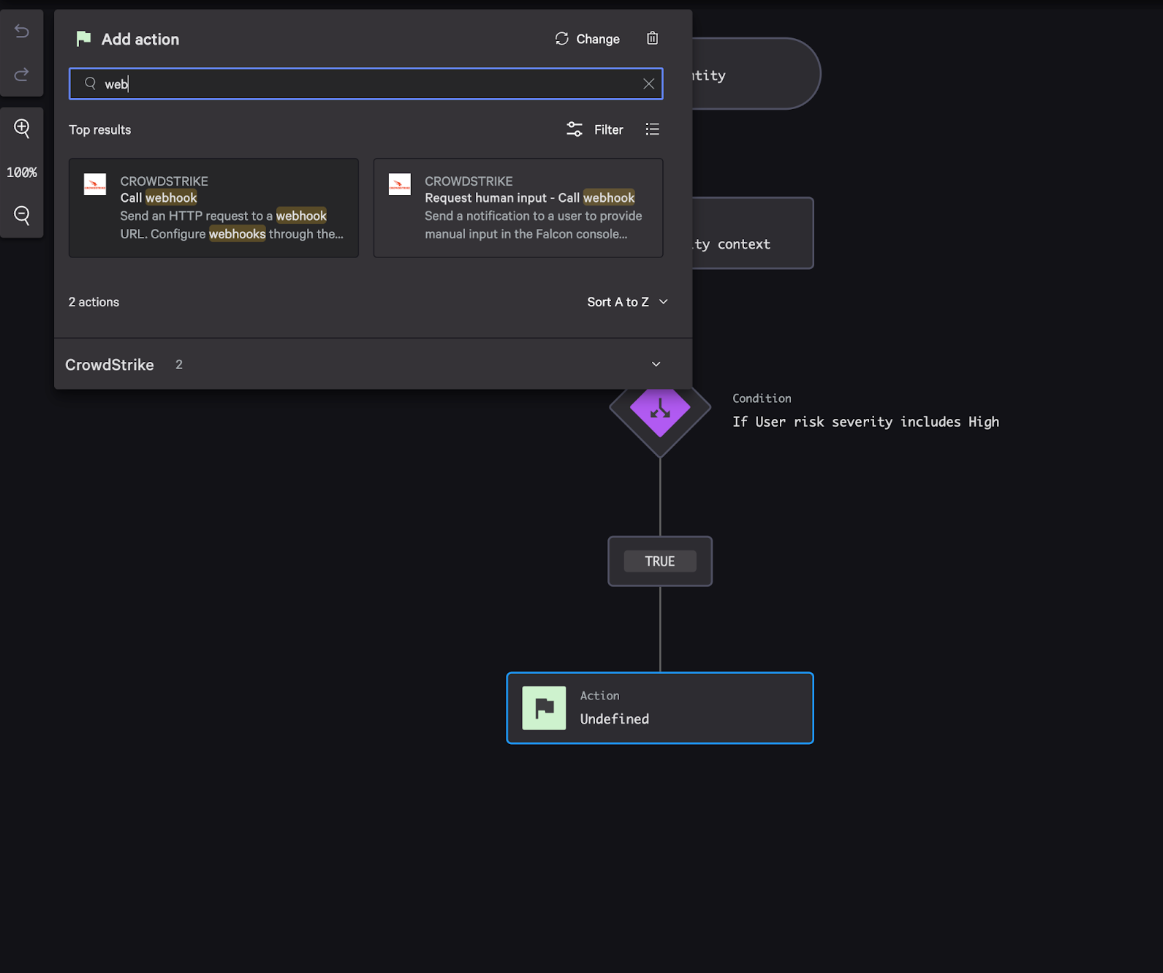
Task: Open the Filter options
Action: 595,129
